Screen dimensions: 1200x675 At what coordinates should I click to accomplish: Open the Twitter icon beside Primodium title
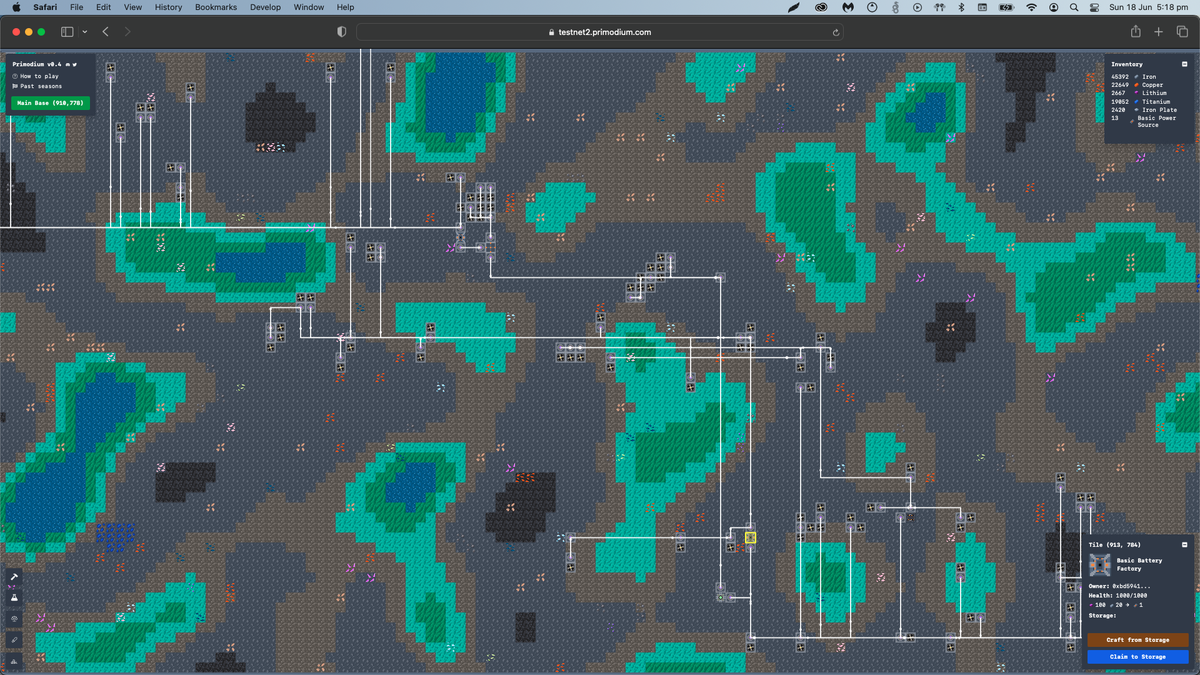[75, 65]
